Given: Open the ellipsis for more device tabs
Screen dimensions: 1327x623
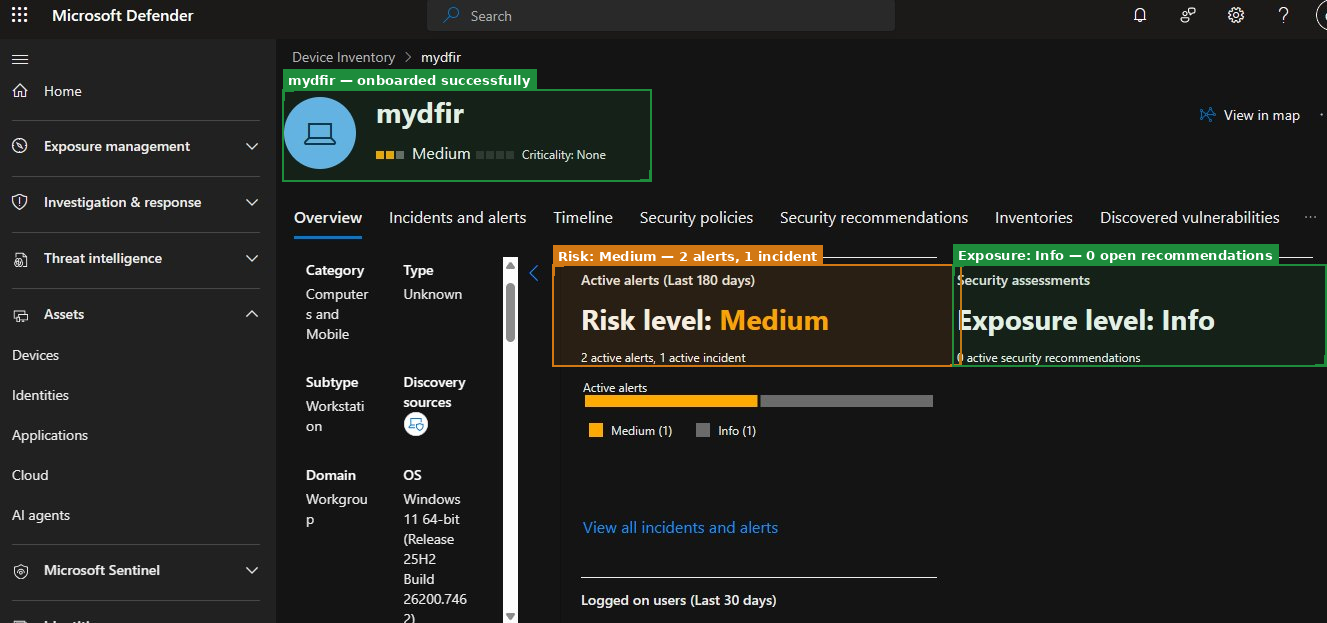Looking at the screenshot, I should [1311, 216].
